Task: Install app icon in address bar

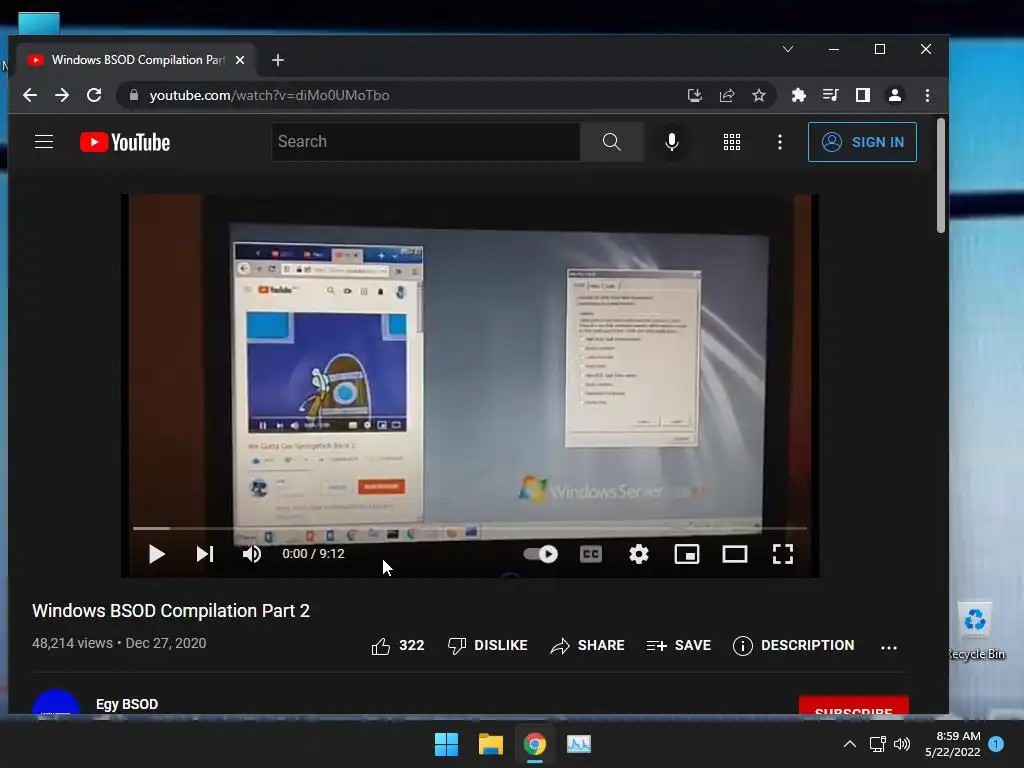Action: tap(695, 95)
